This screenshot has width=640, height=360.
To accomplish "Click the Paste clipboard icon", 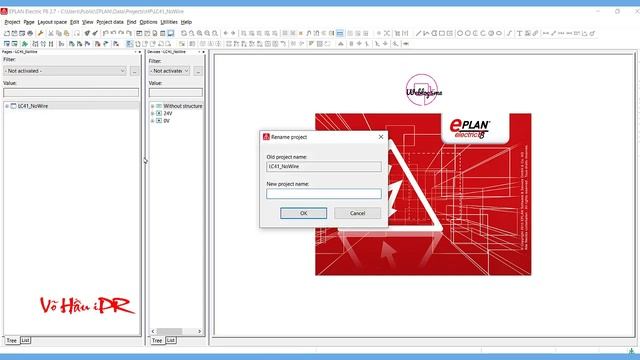I will point(66,33).
